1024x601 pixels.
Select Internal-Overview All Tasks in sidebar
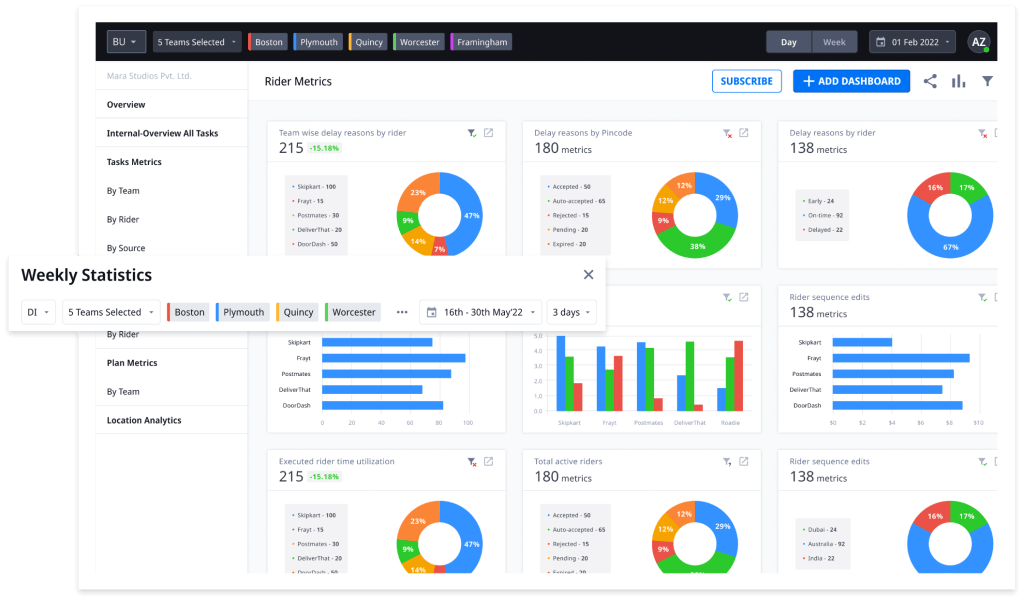coord(162,133)
